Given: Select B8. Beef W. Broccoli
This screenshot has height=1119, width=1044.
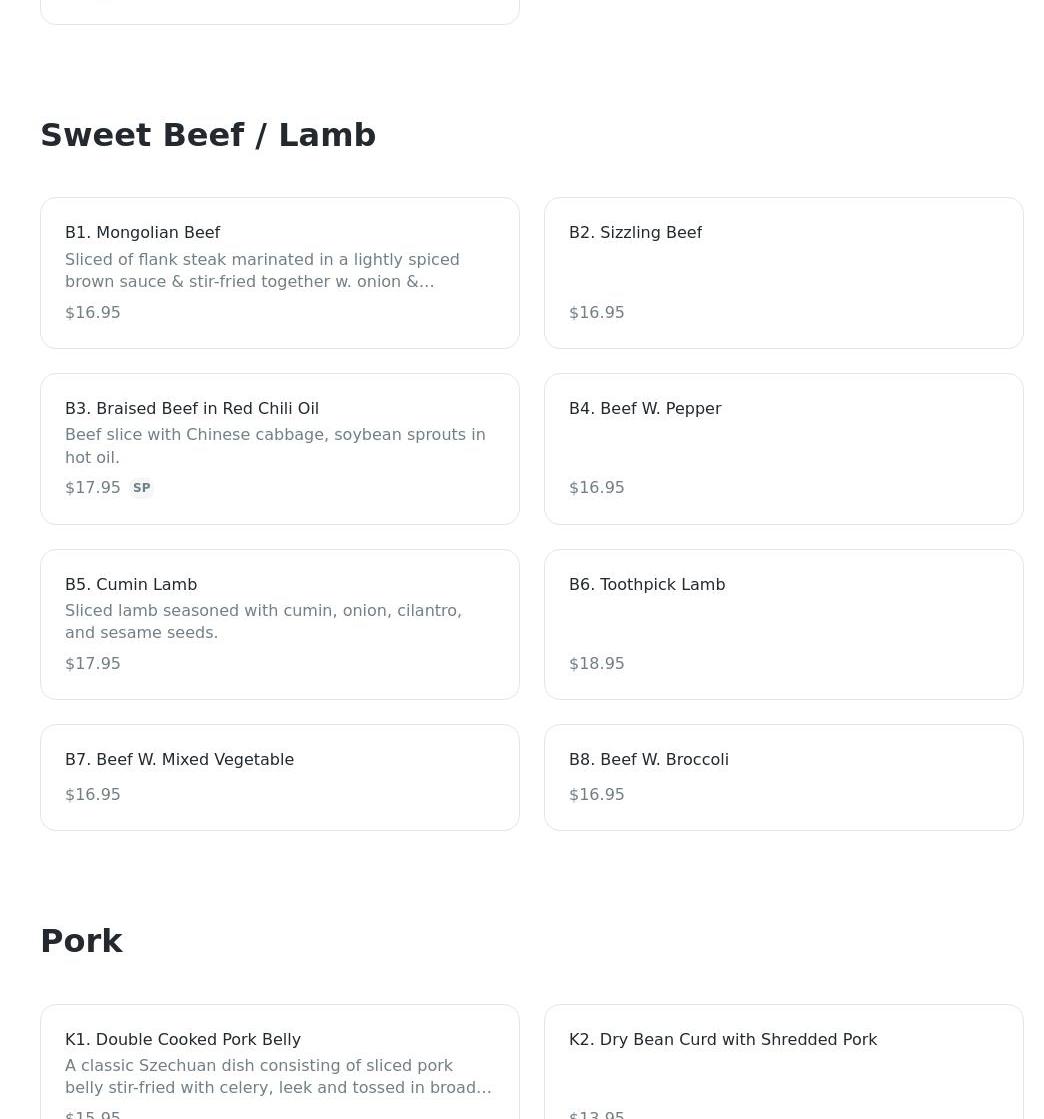Looking at the screenshot, I should 784,778.
